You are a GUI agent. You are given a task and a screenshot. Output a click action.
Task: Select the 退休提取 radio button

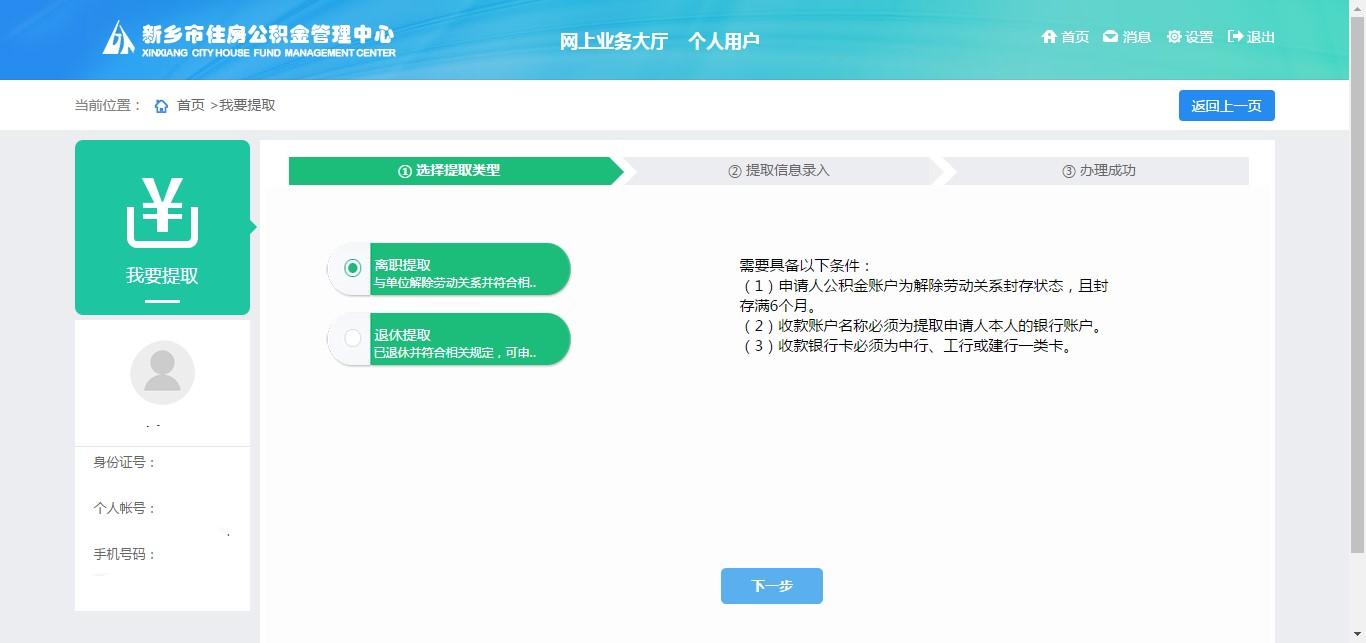[x=352, y=338]
